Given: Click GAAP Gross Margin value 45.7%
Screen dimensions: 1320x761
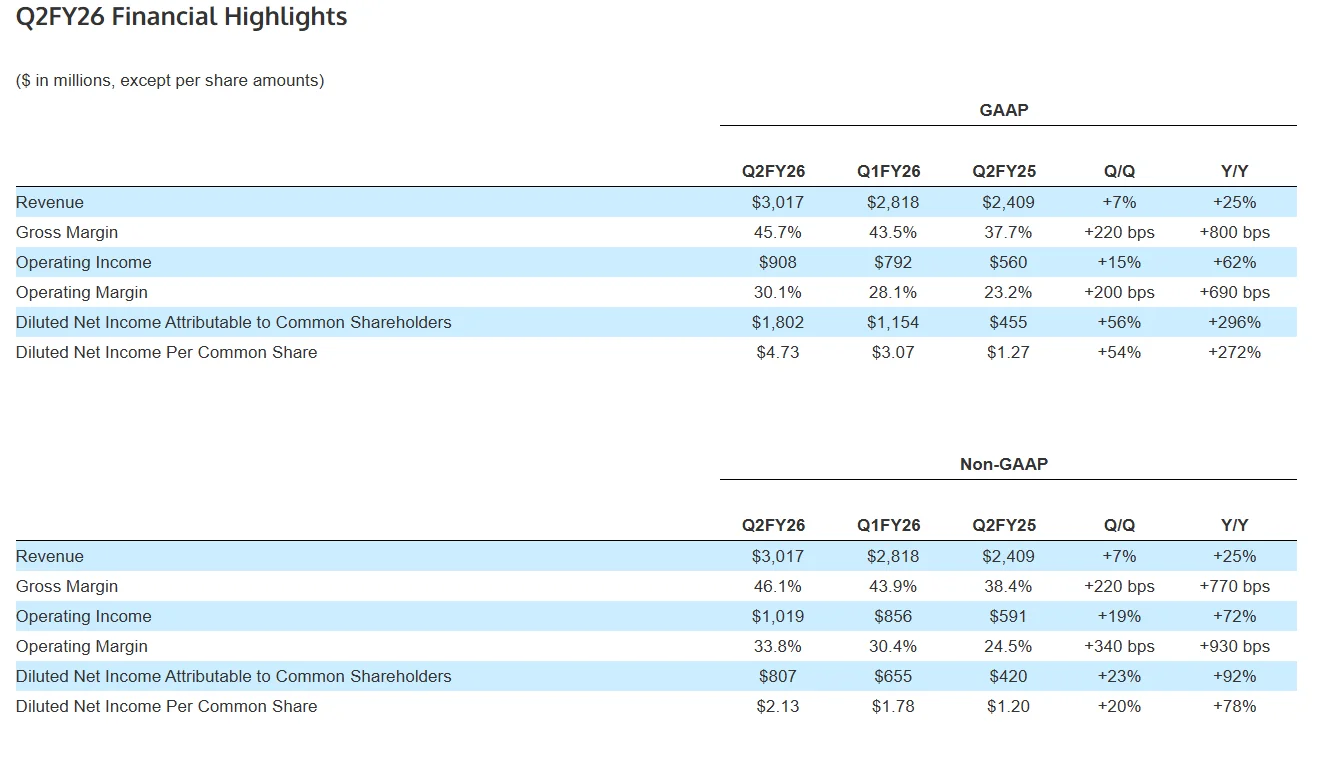Looking at the screenshot, I should pos(777,232).
